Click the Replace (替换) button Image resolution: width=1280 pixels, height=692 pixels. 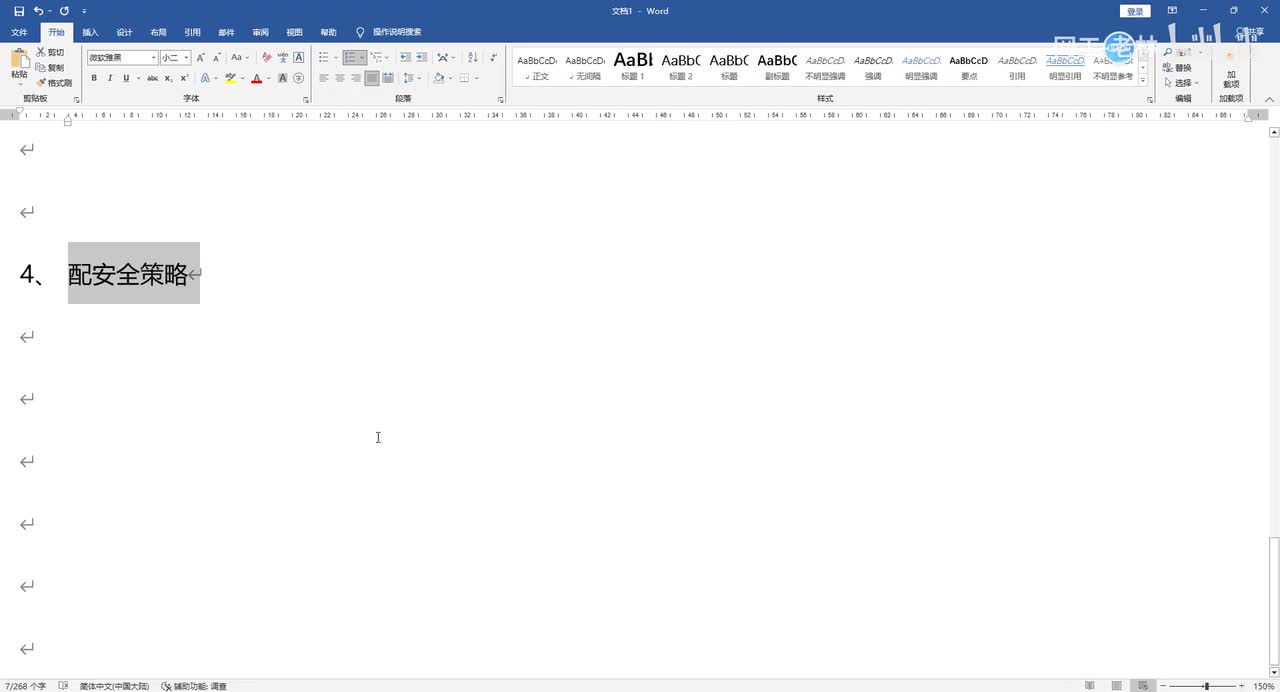click(1178, 68)
